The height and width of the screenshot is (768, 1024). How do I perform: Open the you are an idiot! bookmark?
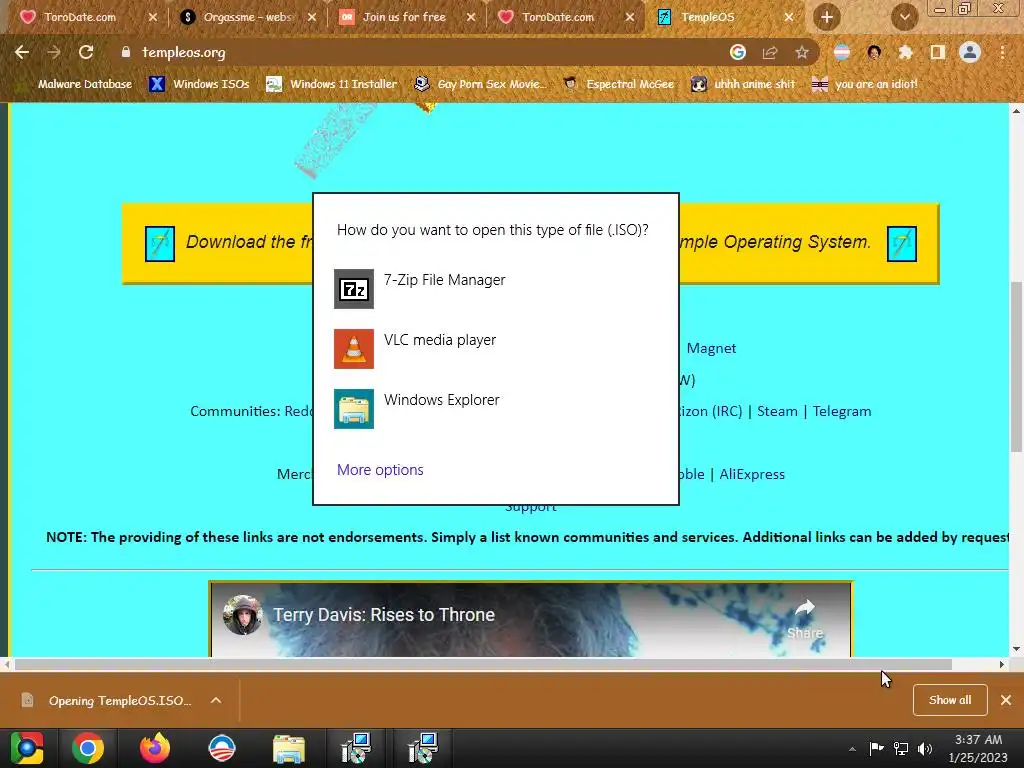point(865,84)
